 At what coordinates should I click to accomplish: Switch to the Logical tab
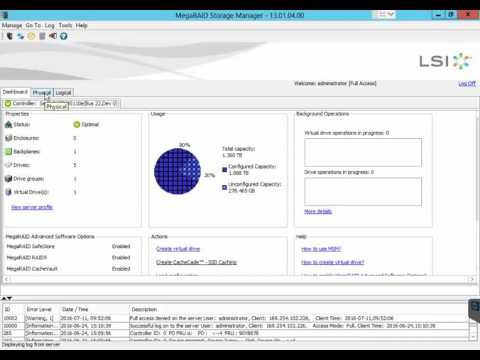[63, 92]
